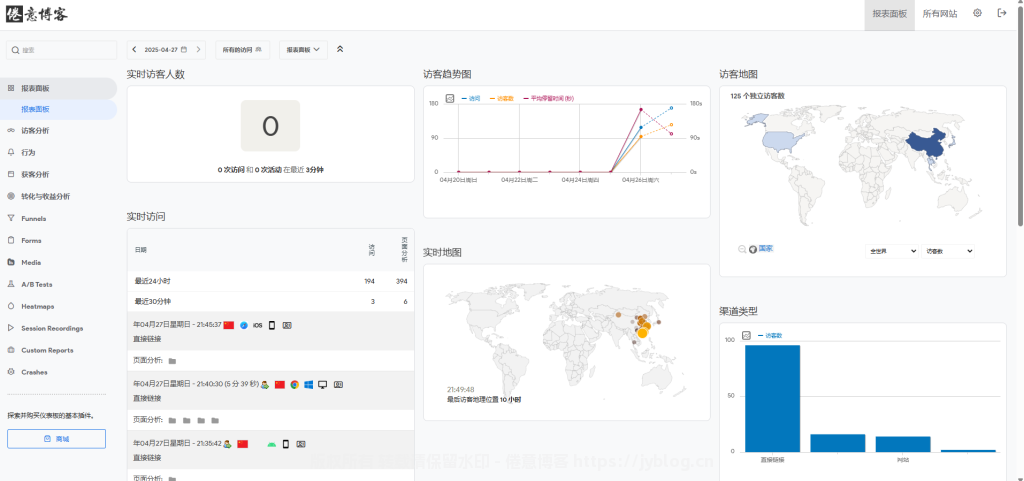Click the metrics picker icon in 访客趋势图
Screen dimensions: 1024x481
450,98
